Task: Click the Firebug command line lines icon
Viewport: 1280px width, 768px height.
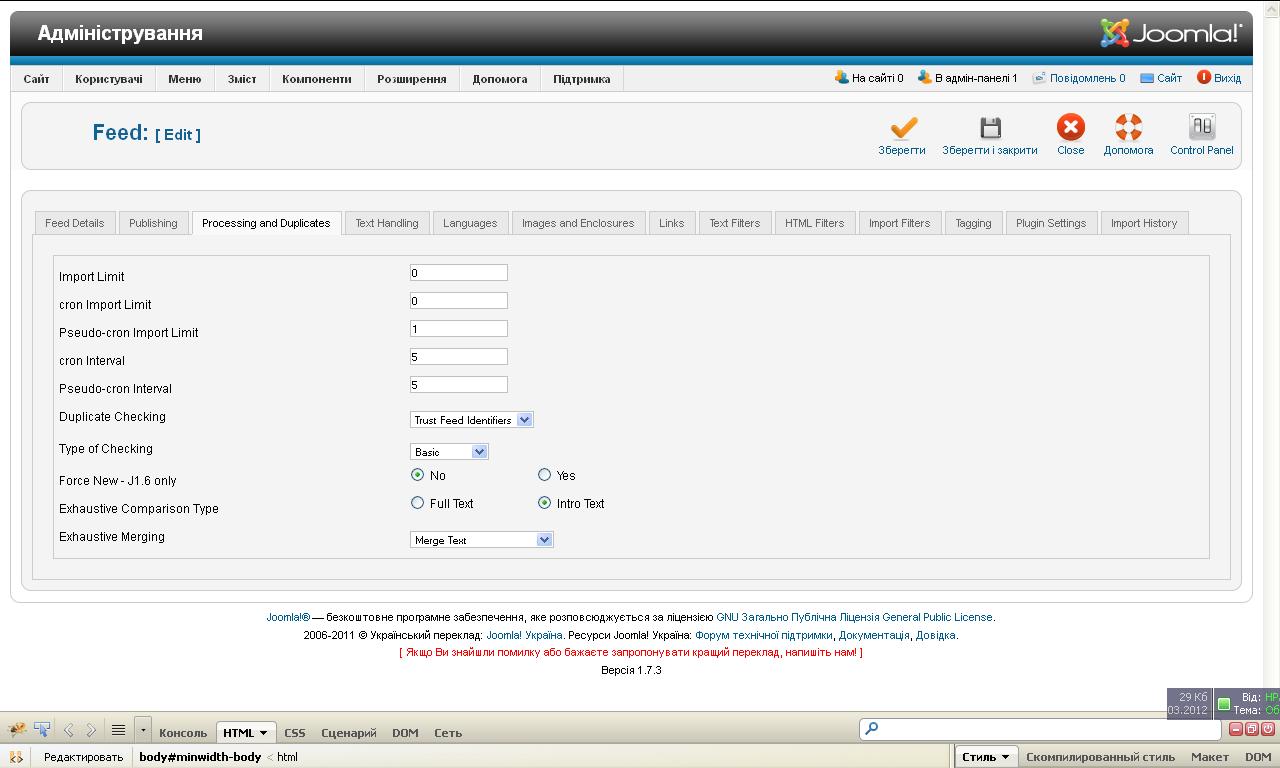Action: (118, 730)
